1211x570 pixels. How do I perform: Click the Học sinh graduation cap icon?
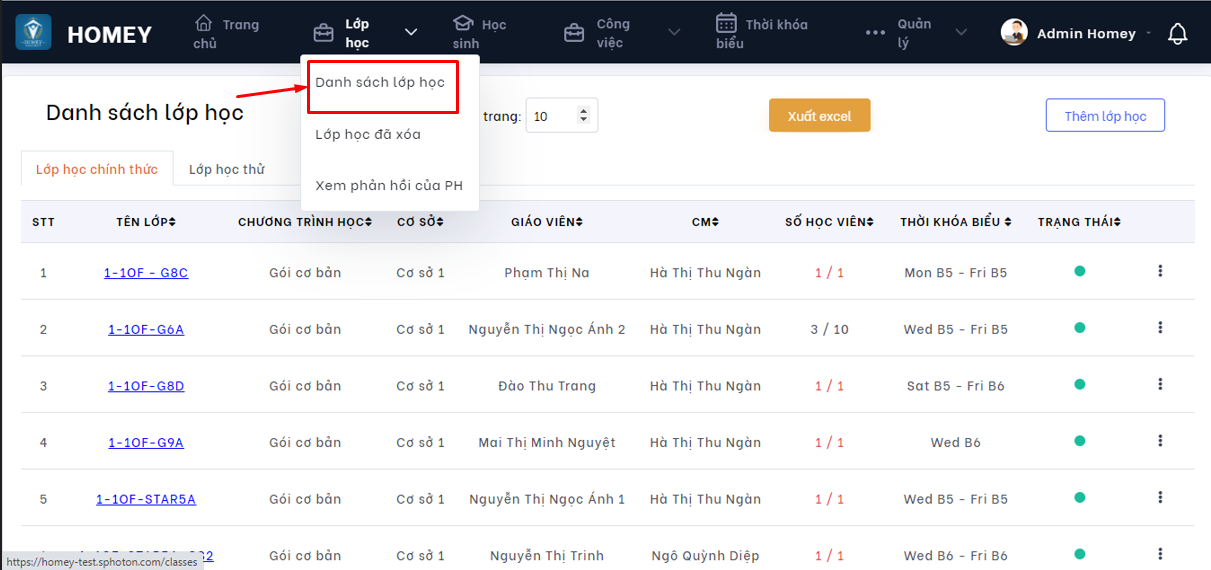point(463,24)
